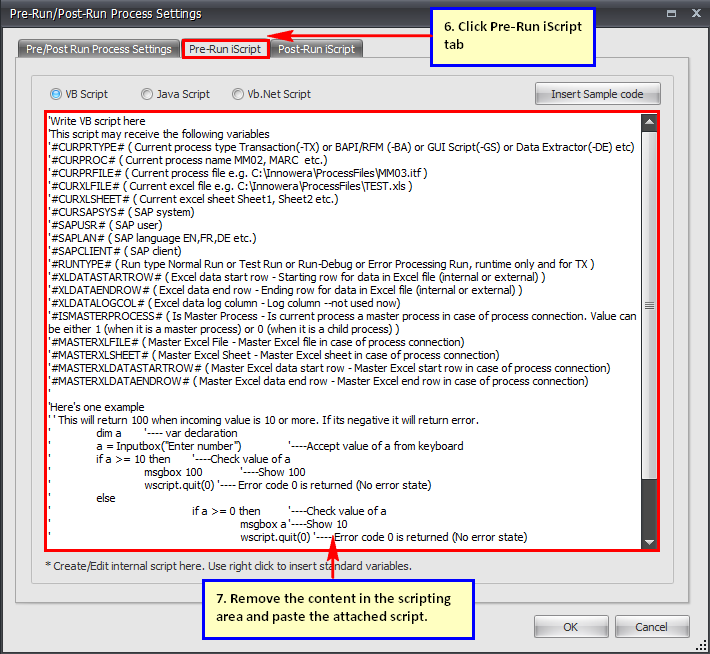Switch to Pre/Post Run Process Settings tab
Viewport: 710px width, 654px height.
click(98, 49)
